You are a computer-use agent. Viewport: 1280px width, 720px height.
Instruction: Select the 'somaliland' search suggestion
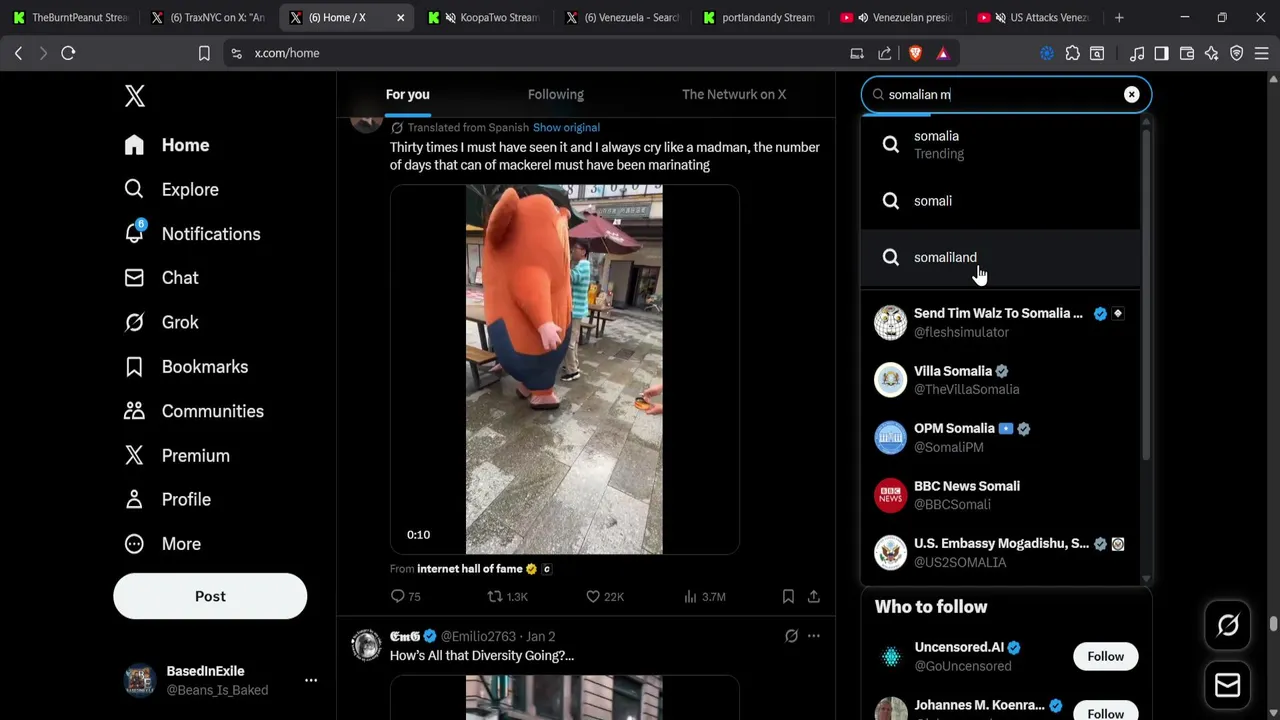(x=1000, y=258)
